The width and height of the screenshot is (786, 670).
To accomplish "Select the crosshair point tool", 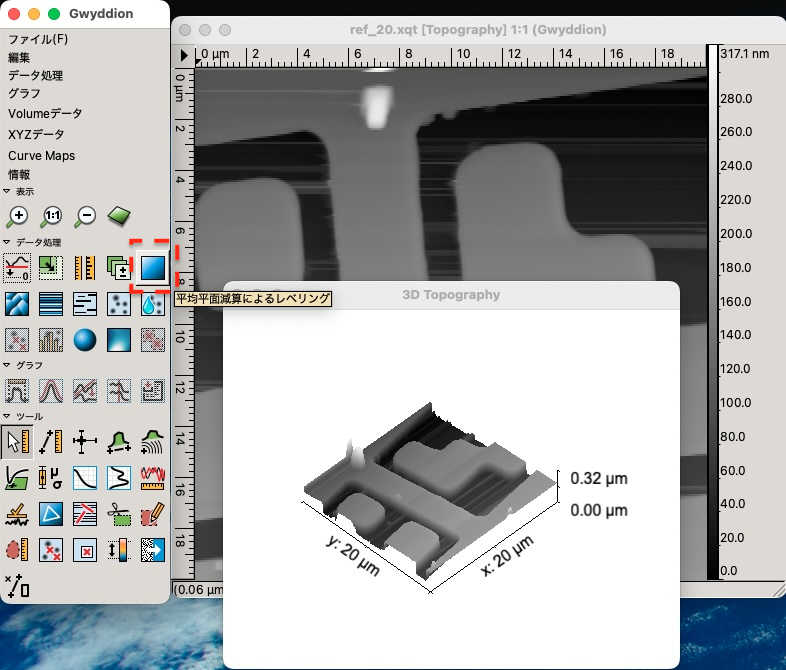I will click(x=85, y=442).
